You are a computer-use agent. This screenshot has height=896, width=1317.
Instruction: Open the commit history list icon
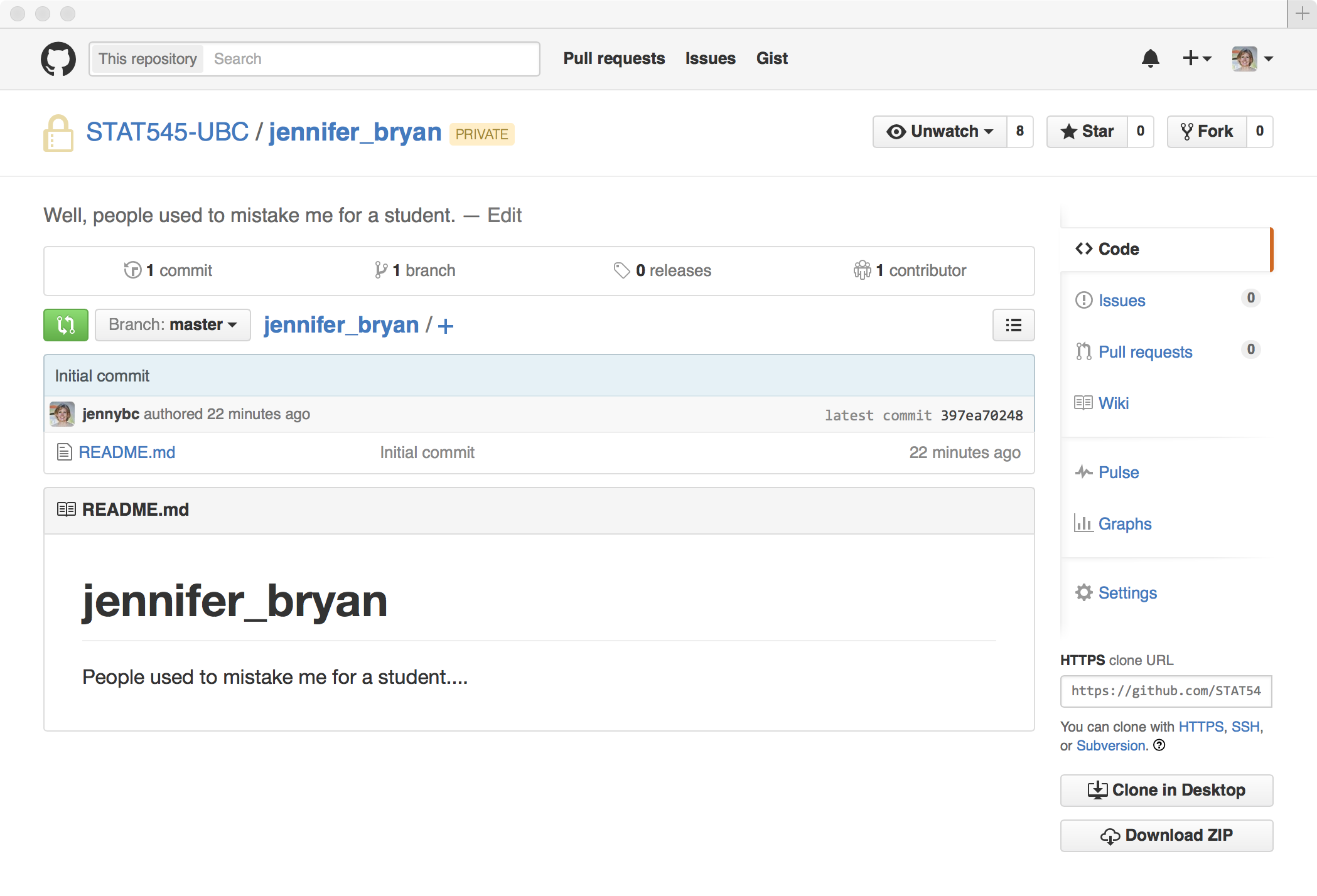pyautogui.click(x=1013, y=325)
